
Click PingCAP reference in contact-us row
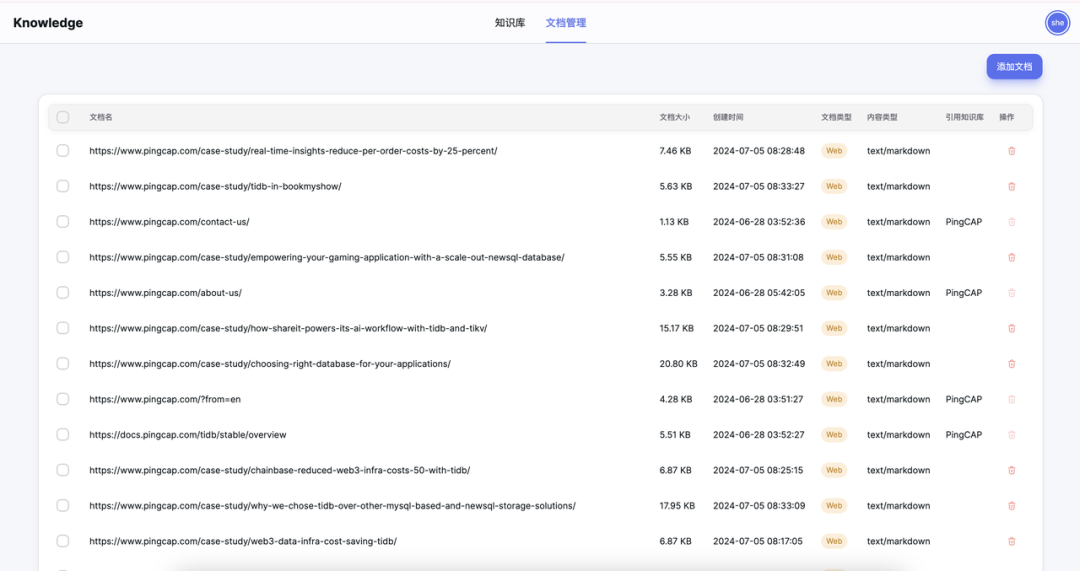(964, 222)
